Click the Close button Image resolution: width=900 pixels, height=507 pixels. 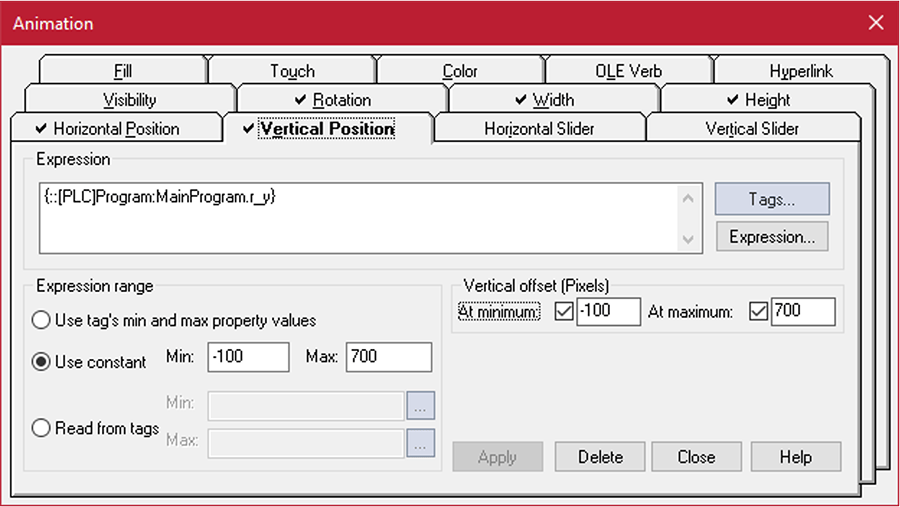click(696, 457)
